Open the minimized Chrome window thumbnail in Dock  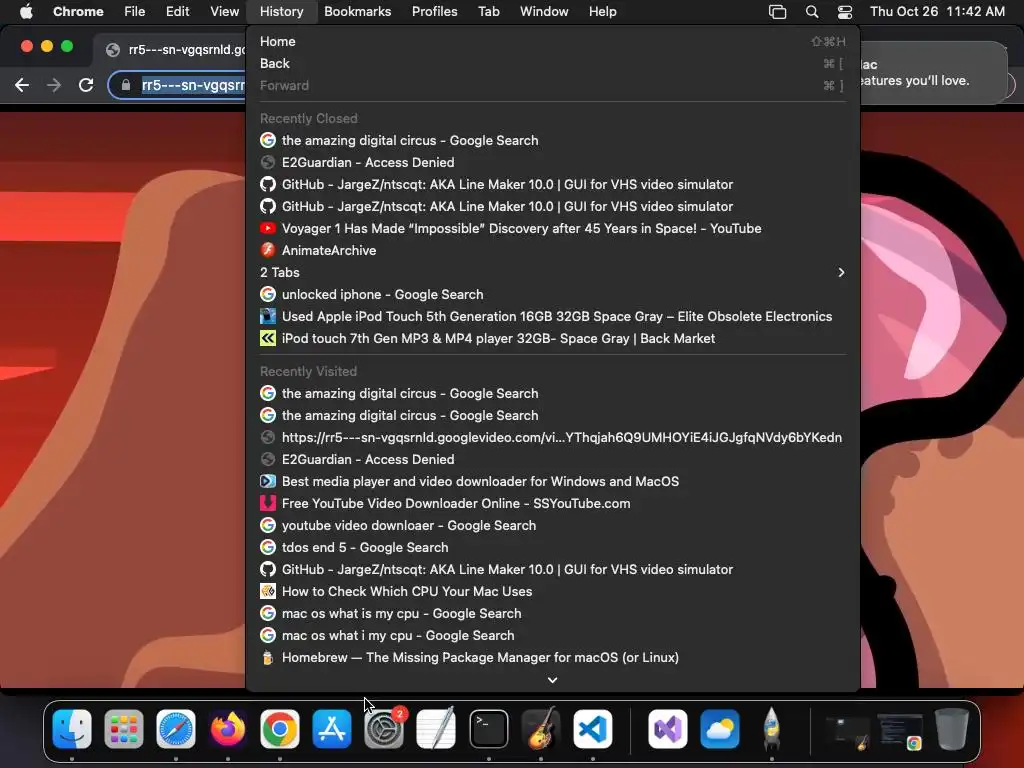899,730
